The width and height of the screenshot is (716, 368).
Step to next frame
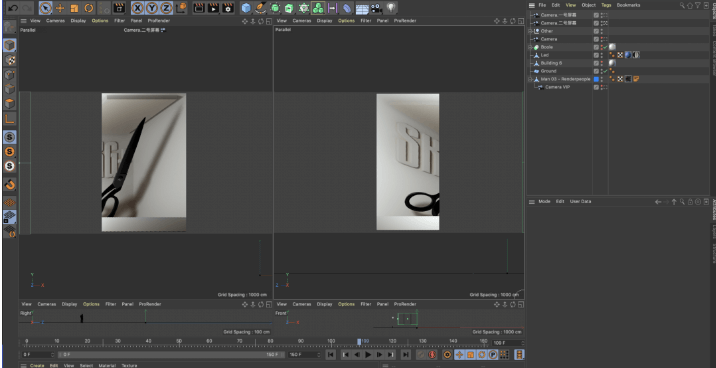(x=379, y=355)
